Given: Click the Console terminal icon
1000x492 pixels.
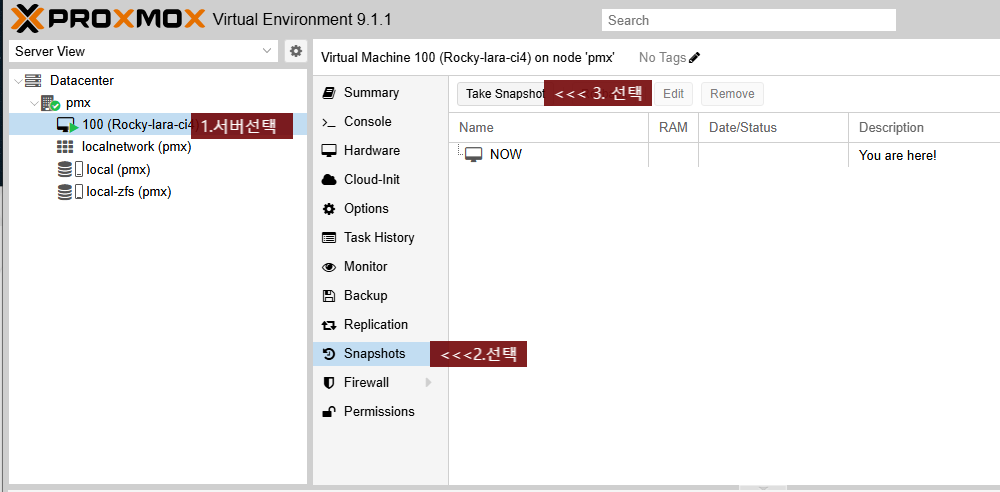Looking at the screenshot, I should [328, 122].
